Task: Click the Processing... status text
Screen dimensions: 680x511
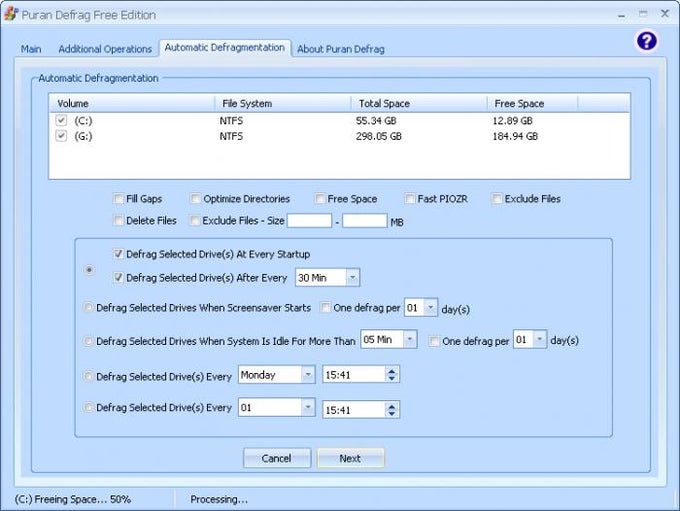Action: (219, 499)
